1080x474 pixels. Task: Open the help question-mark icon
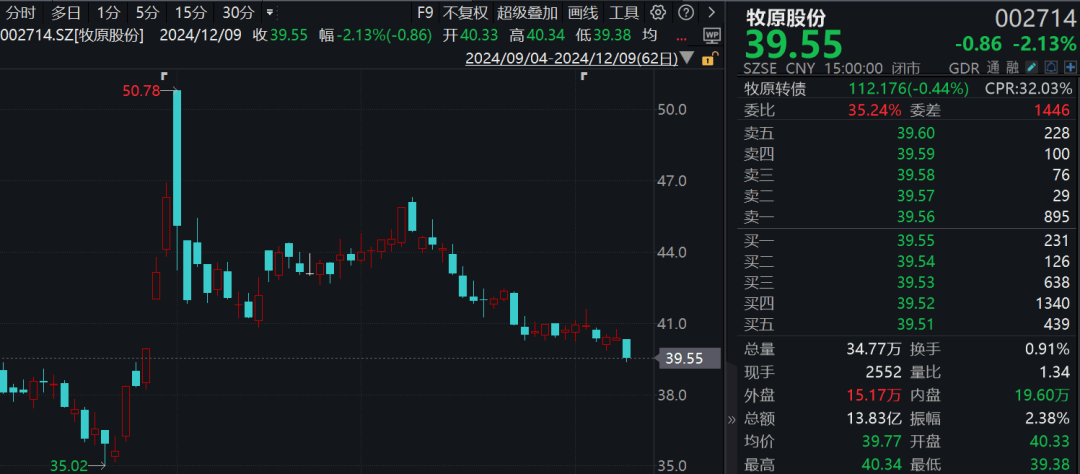point(685,12)
